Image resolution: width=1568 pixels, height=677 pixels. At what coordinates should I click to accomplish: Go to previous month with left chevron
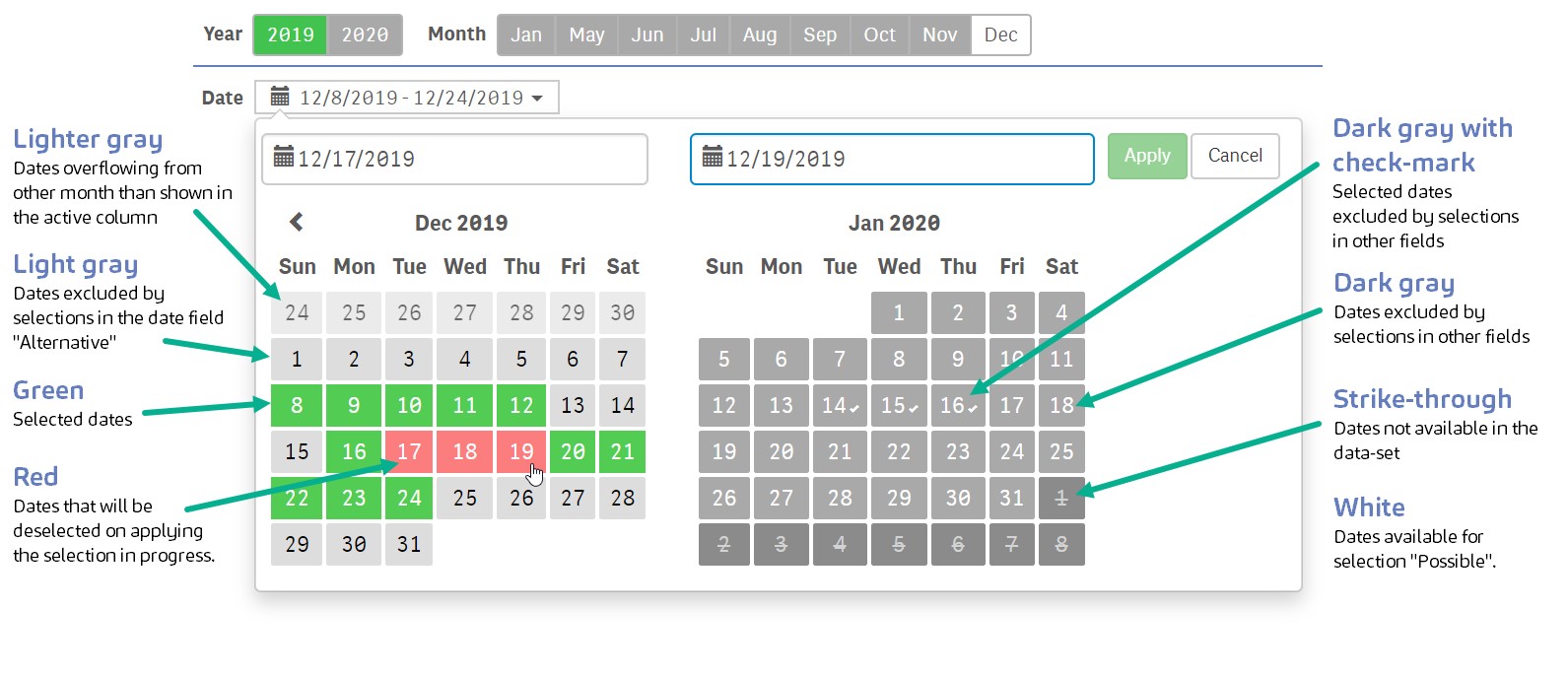(297, 223)
